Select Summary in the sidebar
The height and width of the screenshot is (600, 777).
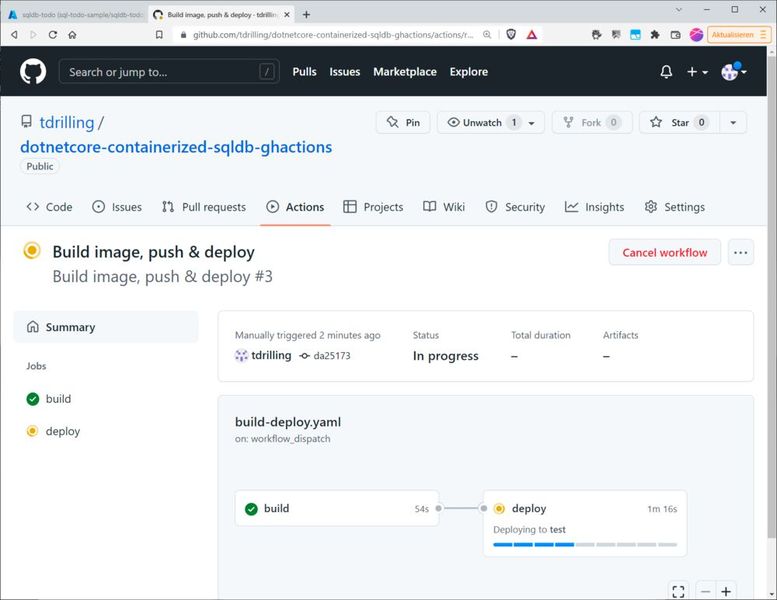coord(106,327)
